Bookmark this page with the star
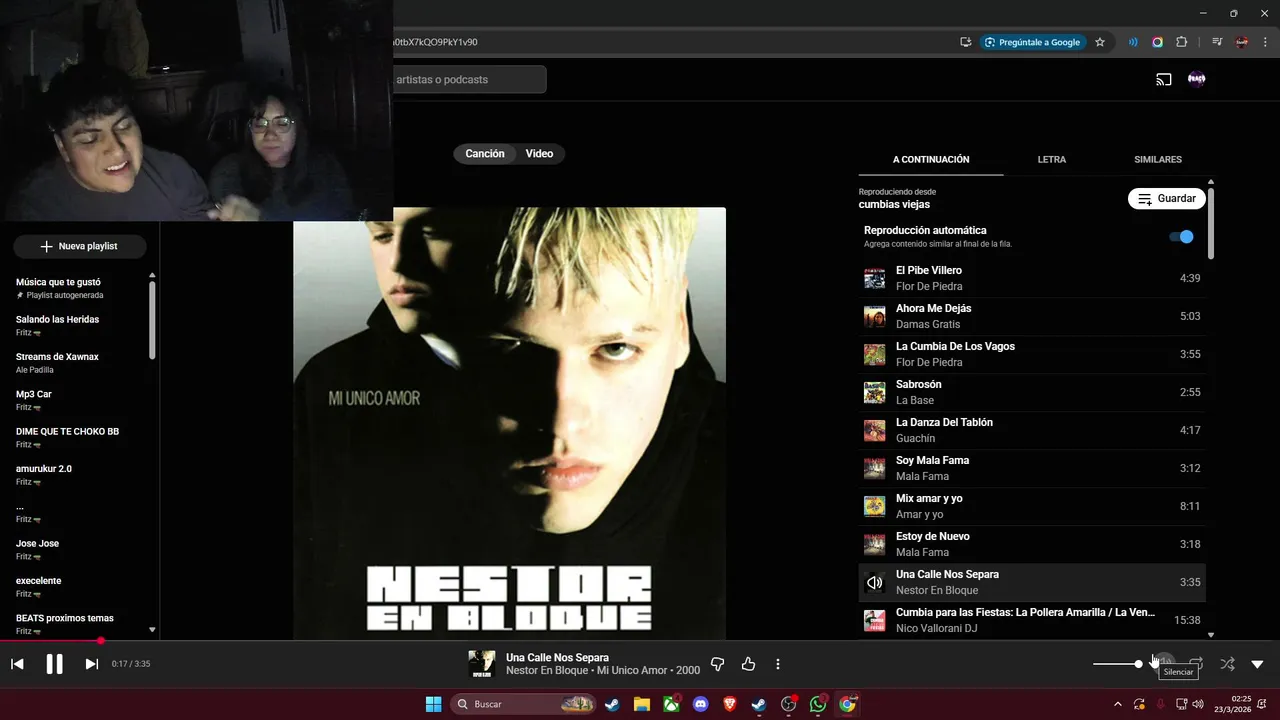Image resolution: width=1280 pixels, height=720 pixels. point(1100,42)
